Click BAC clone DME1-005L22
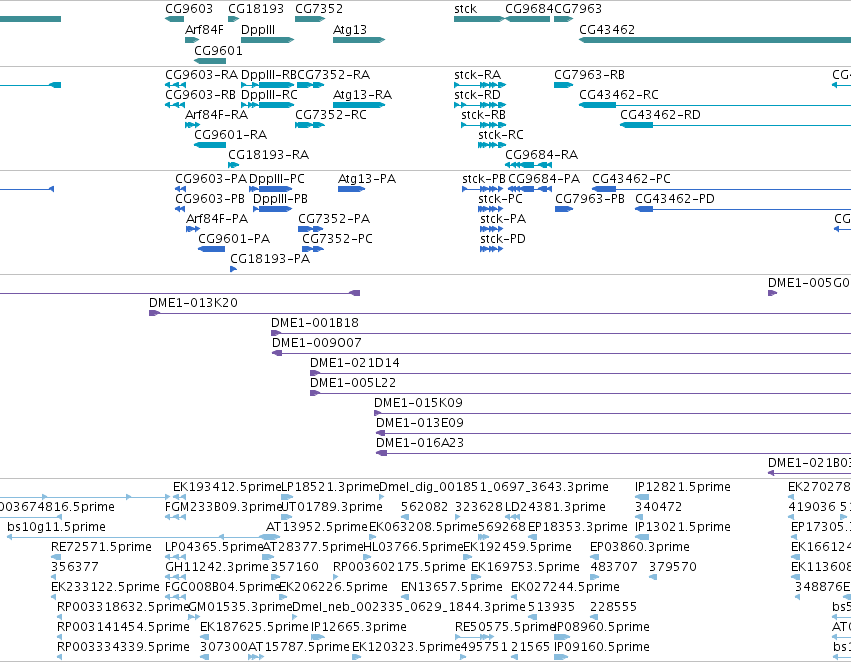The image size is (851, 662). [x=580, y=393]
